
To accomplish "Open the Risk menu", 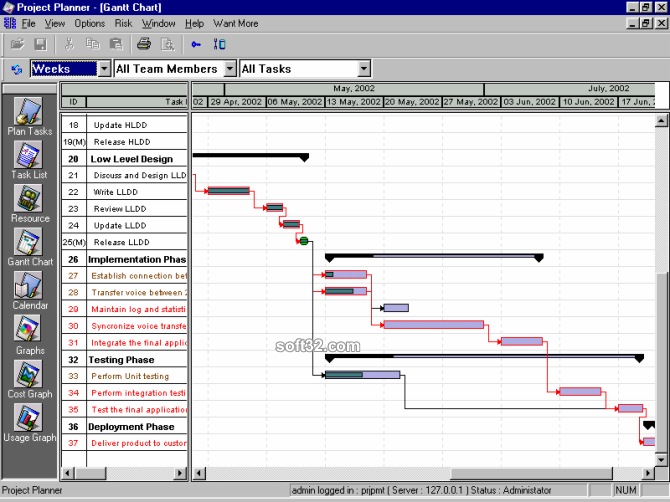I will click(123, 23).
